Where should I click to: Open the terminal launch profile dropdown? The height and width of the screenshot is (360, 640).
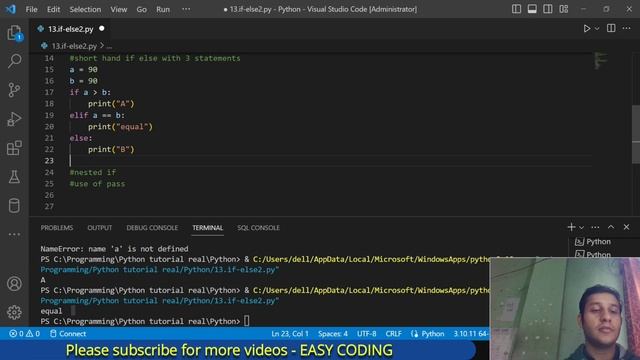click(x=582, y=227)
